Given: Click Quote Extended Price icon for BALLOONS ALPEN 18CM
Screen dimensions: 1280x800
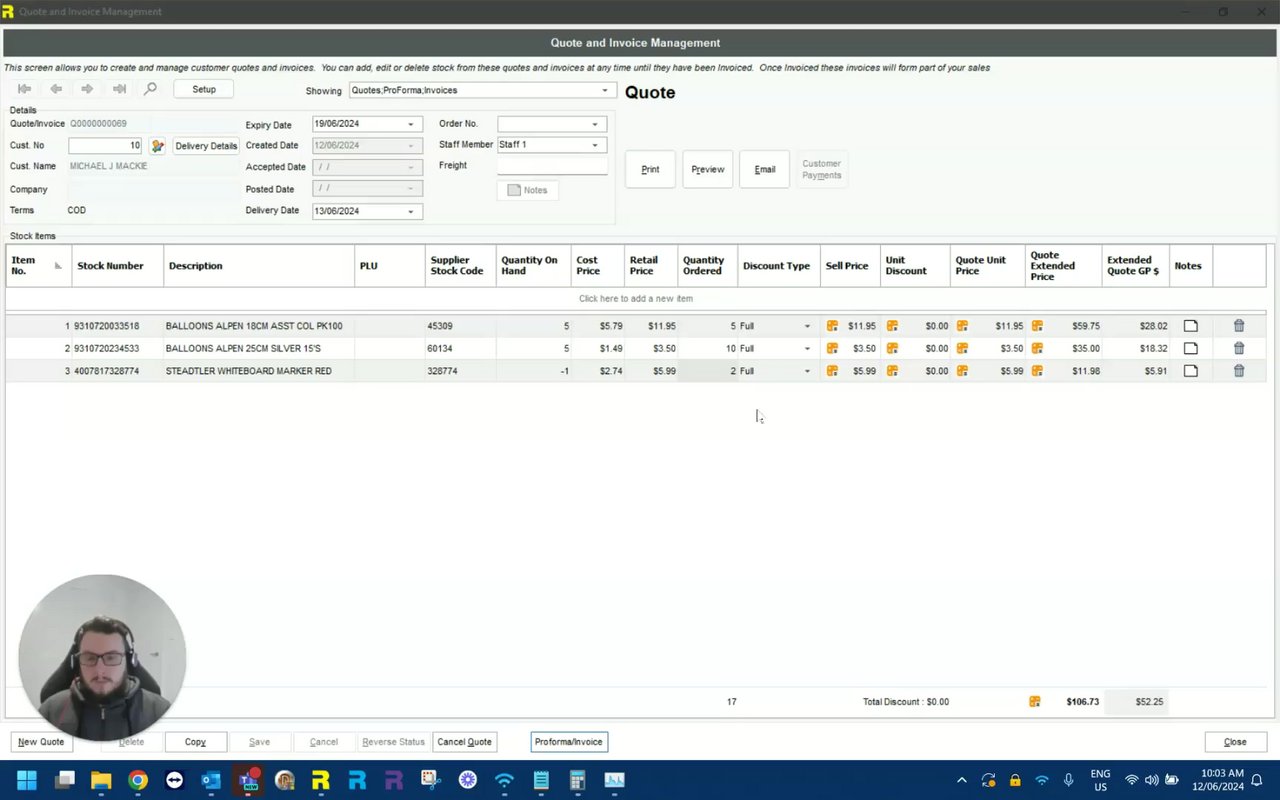Looking at the screenshot, I should click(x=1037, y=326).
